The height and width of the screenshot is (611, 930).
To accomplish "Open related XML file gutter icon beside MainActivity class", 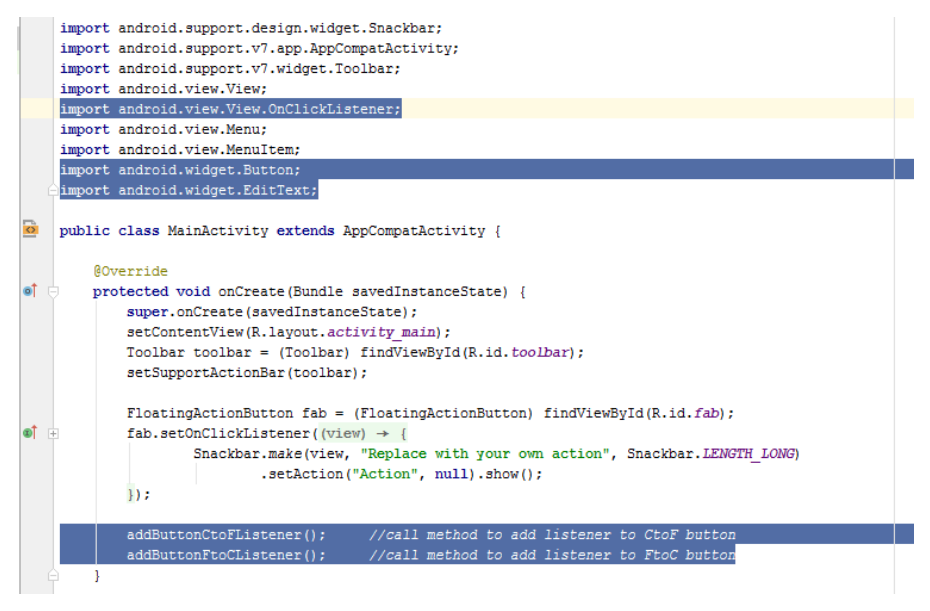I will point(30,229).
